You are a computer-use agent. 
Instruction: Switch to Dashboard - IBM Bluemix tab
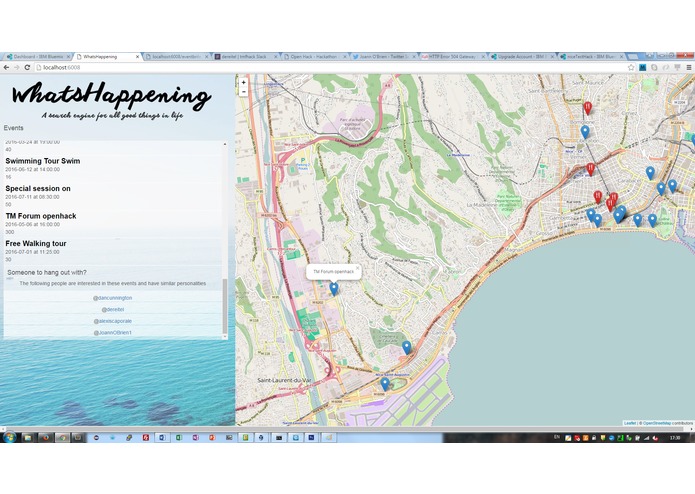pos(36,57)
